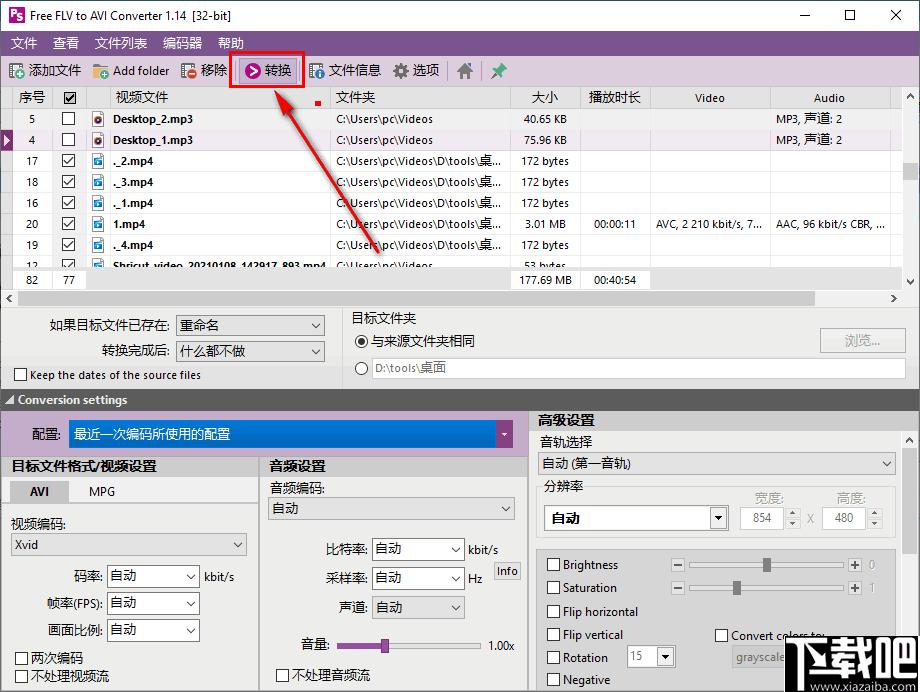
Task: Open the 查看 (View) menu
Action: click(66, 43)
